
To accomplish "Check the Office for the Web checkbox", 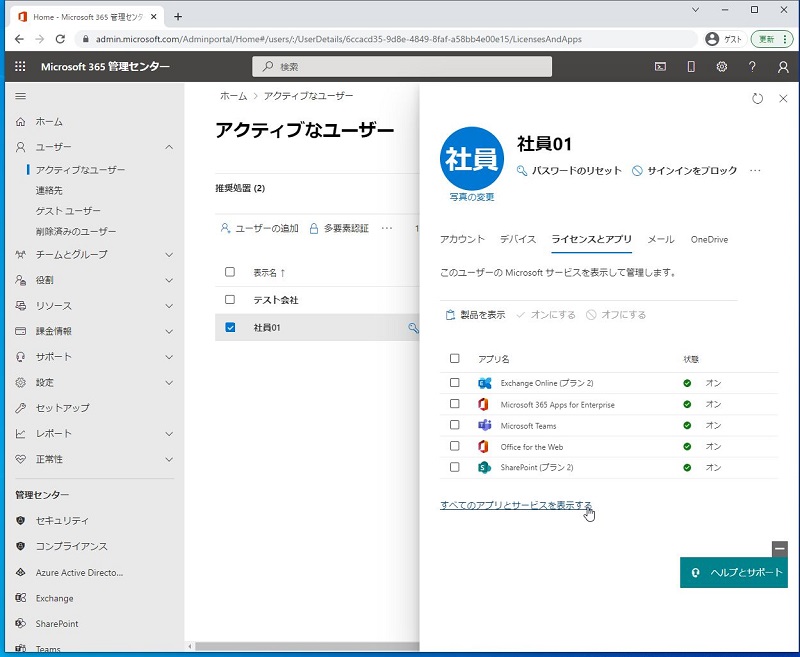I will pyautogui.click(x=455, y=446).
